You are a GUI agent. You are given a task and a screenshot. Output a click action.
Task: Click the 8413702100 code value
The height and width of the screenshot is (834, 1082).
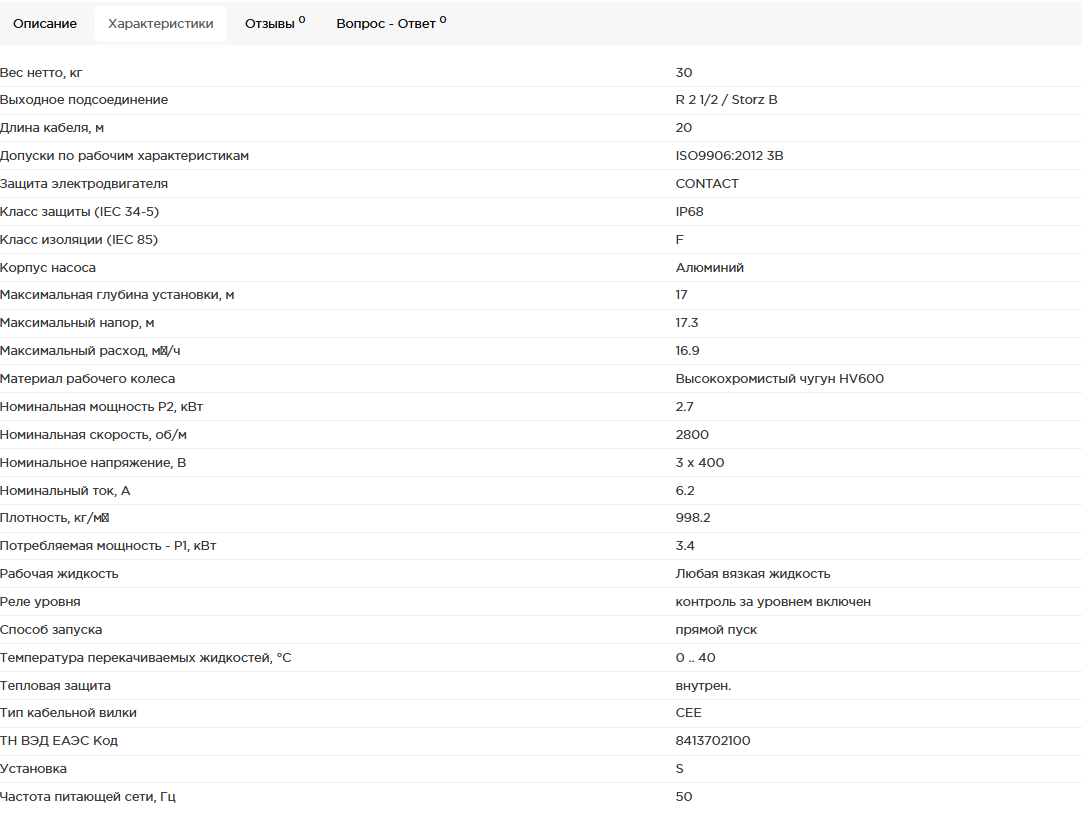713,741
